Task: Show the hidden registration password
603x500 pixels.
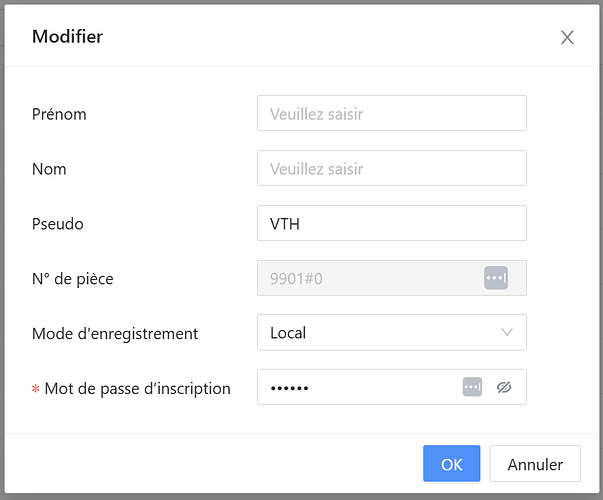Action: pos(504,387)
